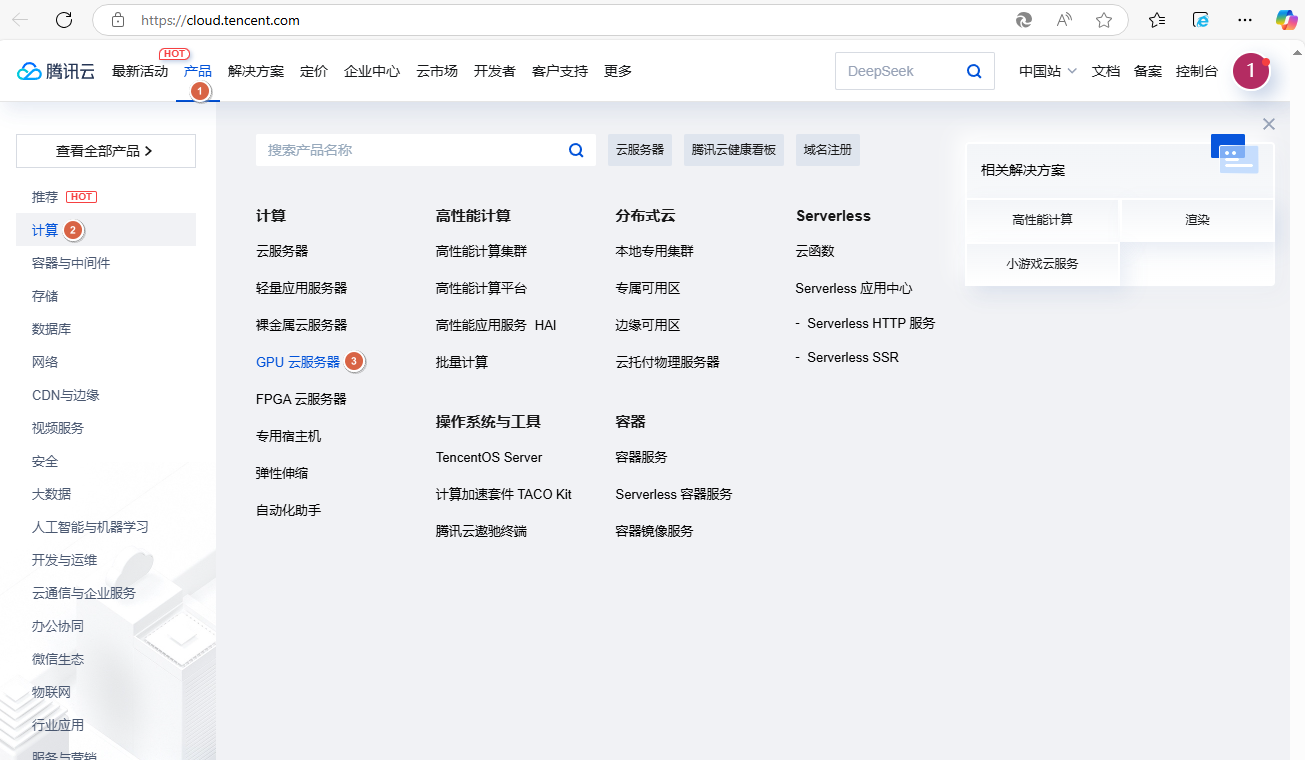
Task: Open the 客户支持 menu
Action: click(560, 71)
